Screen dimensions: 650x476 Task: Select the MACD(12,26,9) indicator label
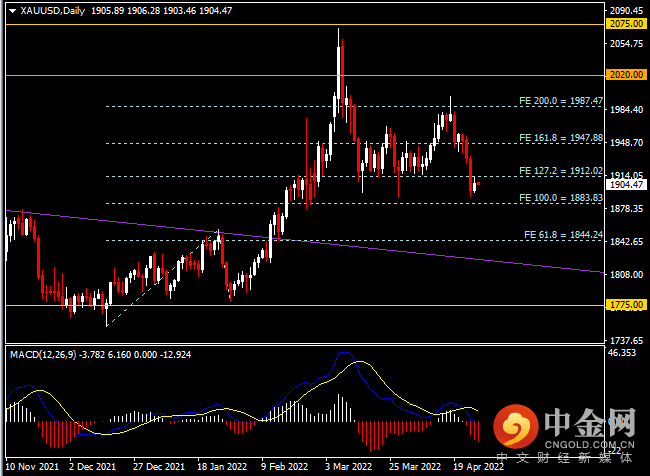point(43,355)
